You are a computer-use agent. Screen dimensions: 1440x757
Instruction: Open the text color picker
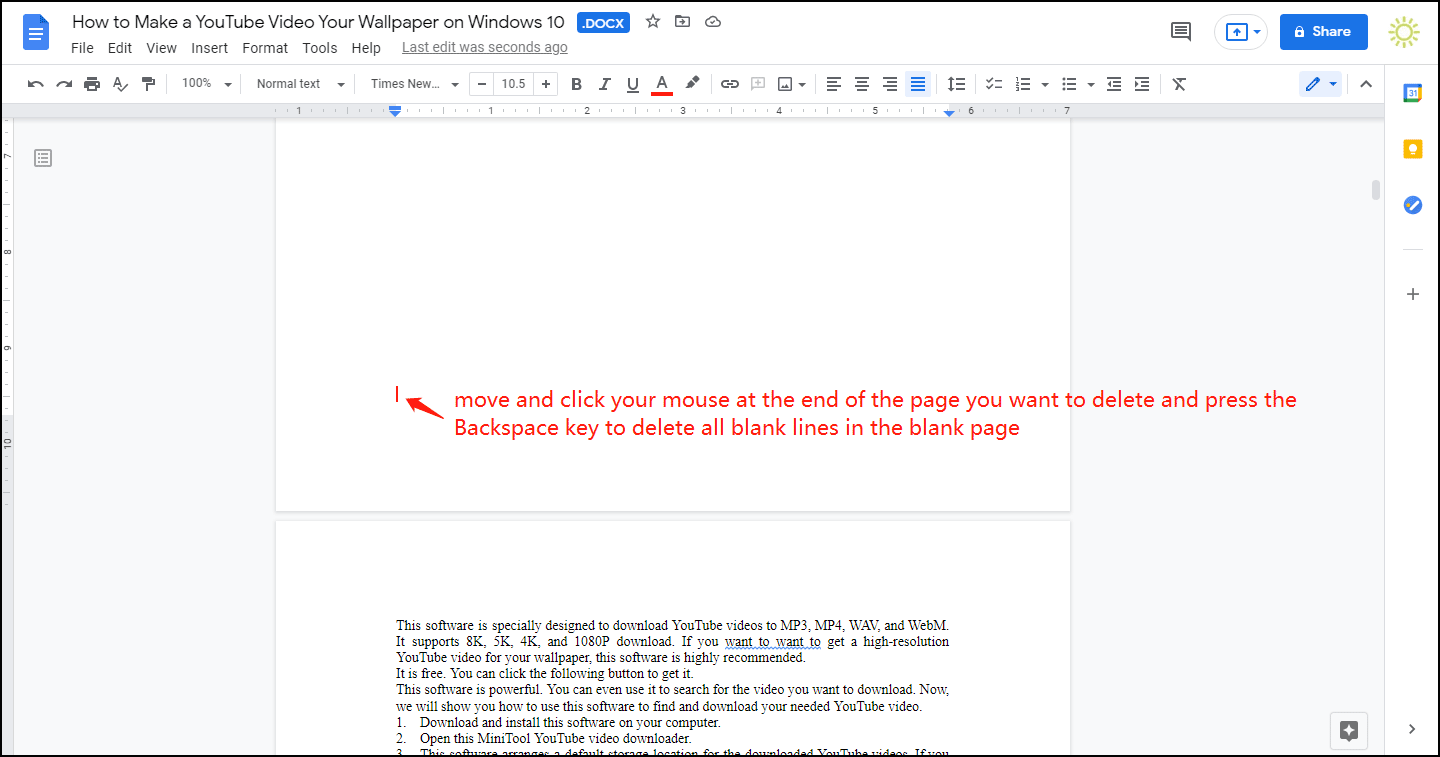(x=661, y=84)
